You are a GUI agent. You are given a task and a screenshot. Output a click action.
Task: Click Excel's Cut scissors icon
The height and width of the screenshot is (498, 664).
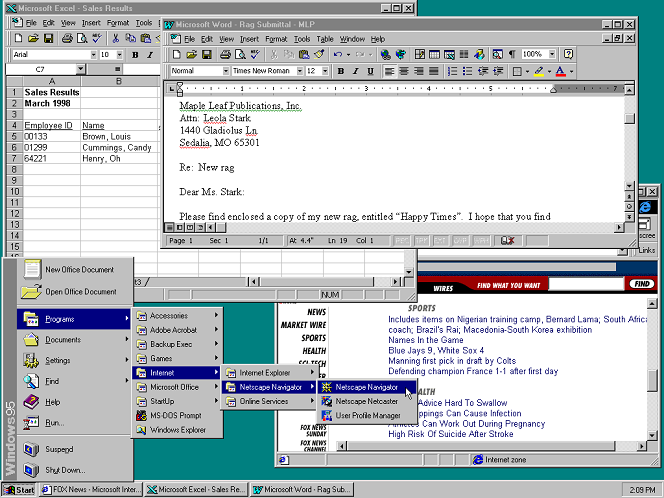tap(115, 39)
